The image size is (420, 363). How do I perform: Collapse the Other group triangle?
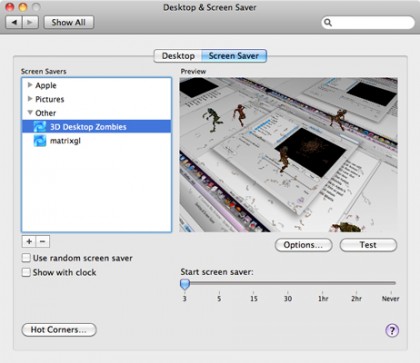(30, 113)
